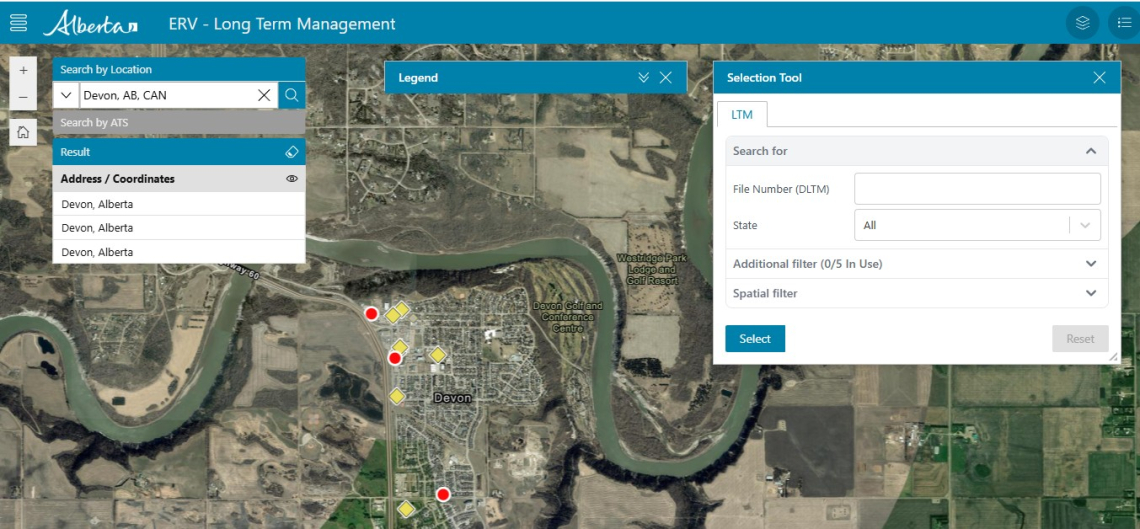Click the yellow diamond left of Devon label
The width and height of the screenshot is (1140, 529).
point(396,396)
